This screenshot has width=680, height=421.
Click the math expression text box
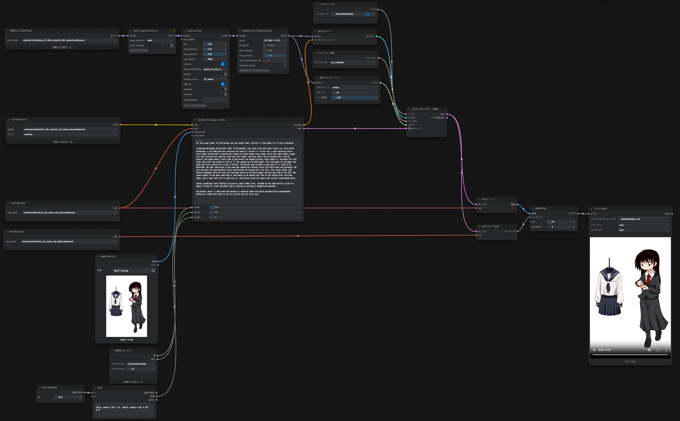(x=124, y=410)
